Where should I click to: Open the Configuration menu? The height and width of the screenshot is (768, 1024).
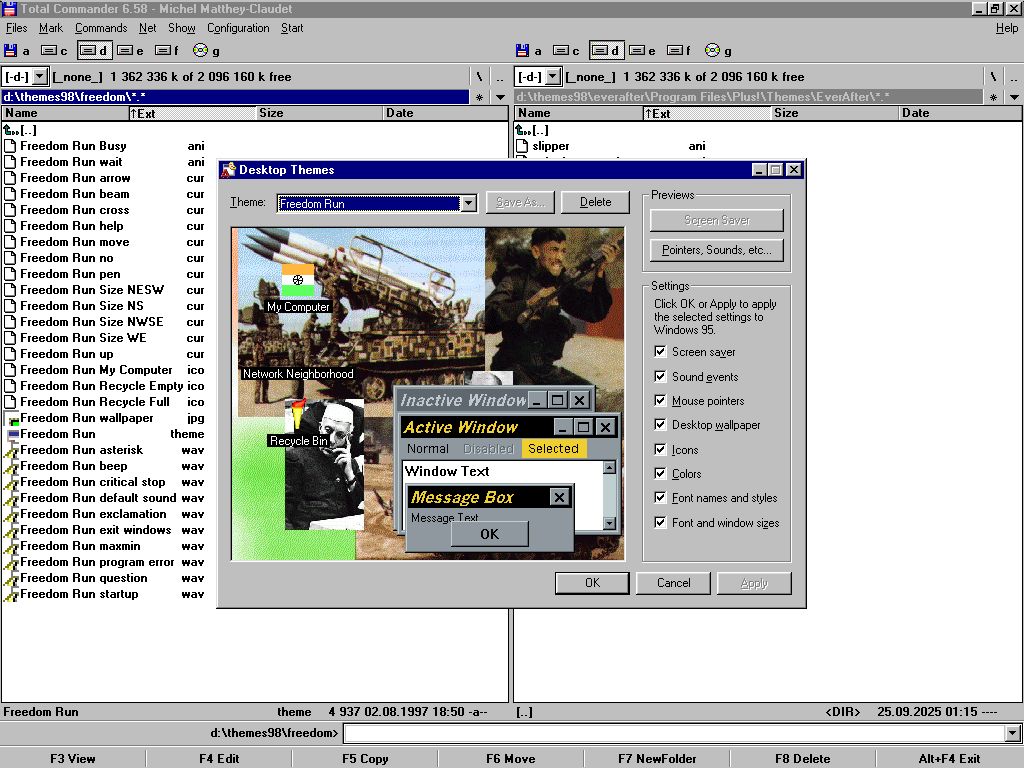click(238, 28)
